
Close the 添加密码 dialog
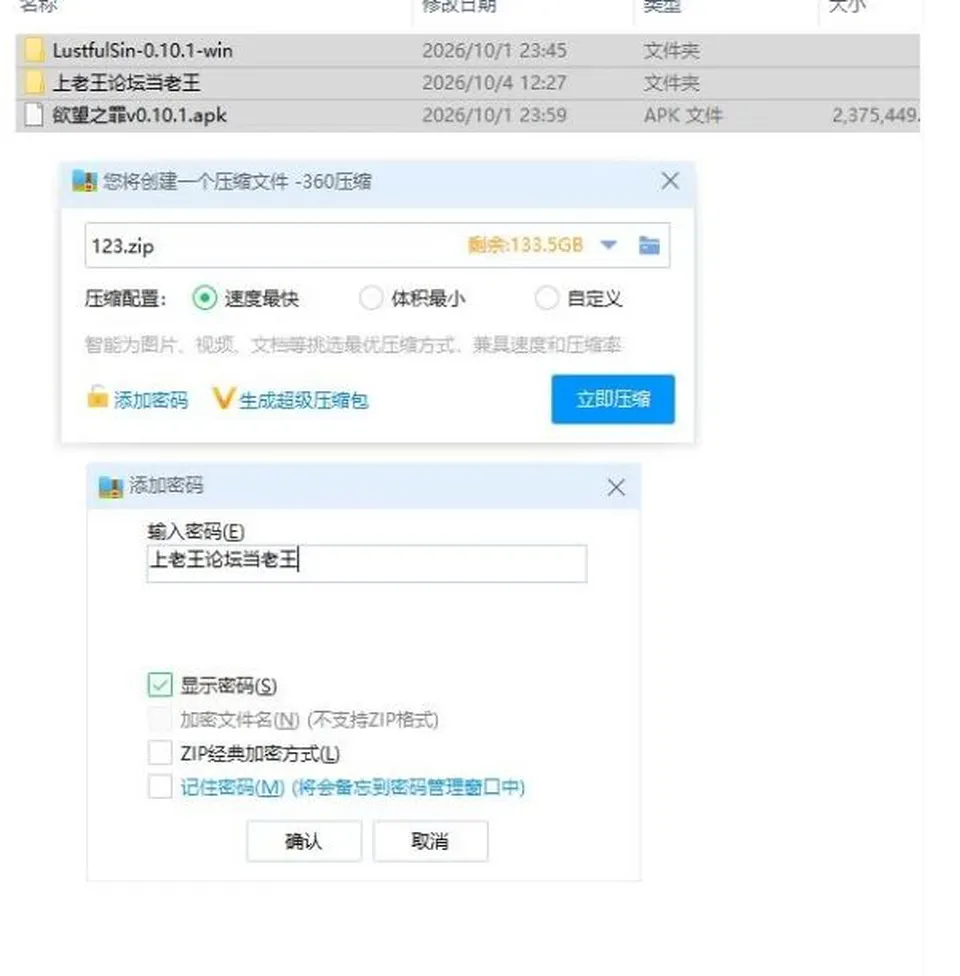click(x=616, y=487)
